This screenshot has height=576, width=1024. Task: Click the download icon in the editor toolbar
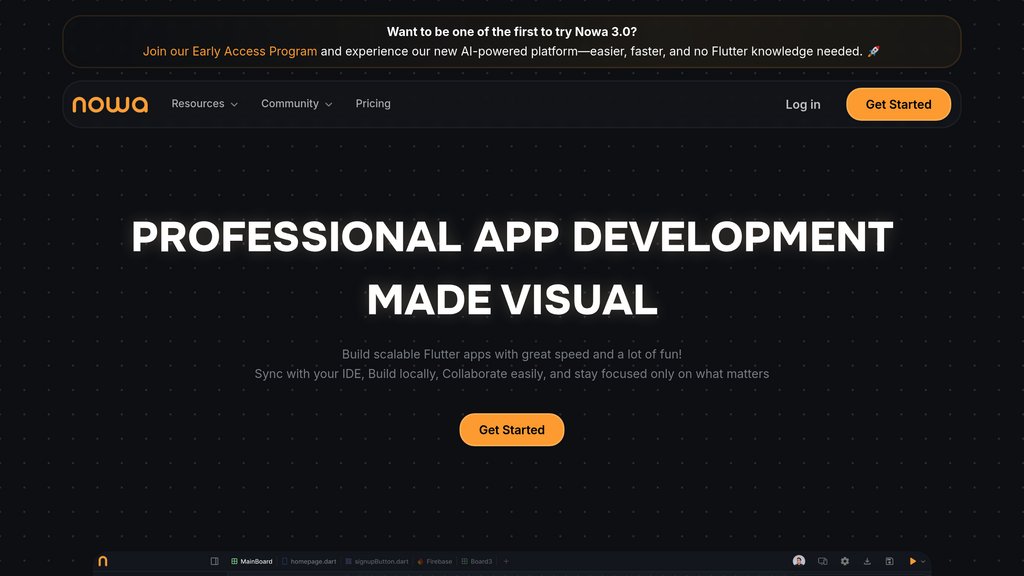pyautogui.click(x=867, y=561)
